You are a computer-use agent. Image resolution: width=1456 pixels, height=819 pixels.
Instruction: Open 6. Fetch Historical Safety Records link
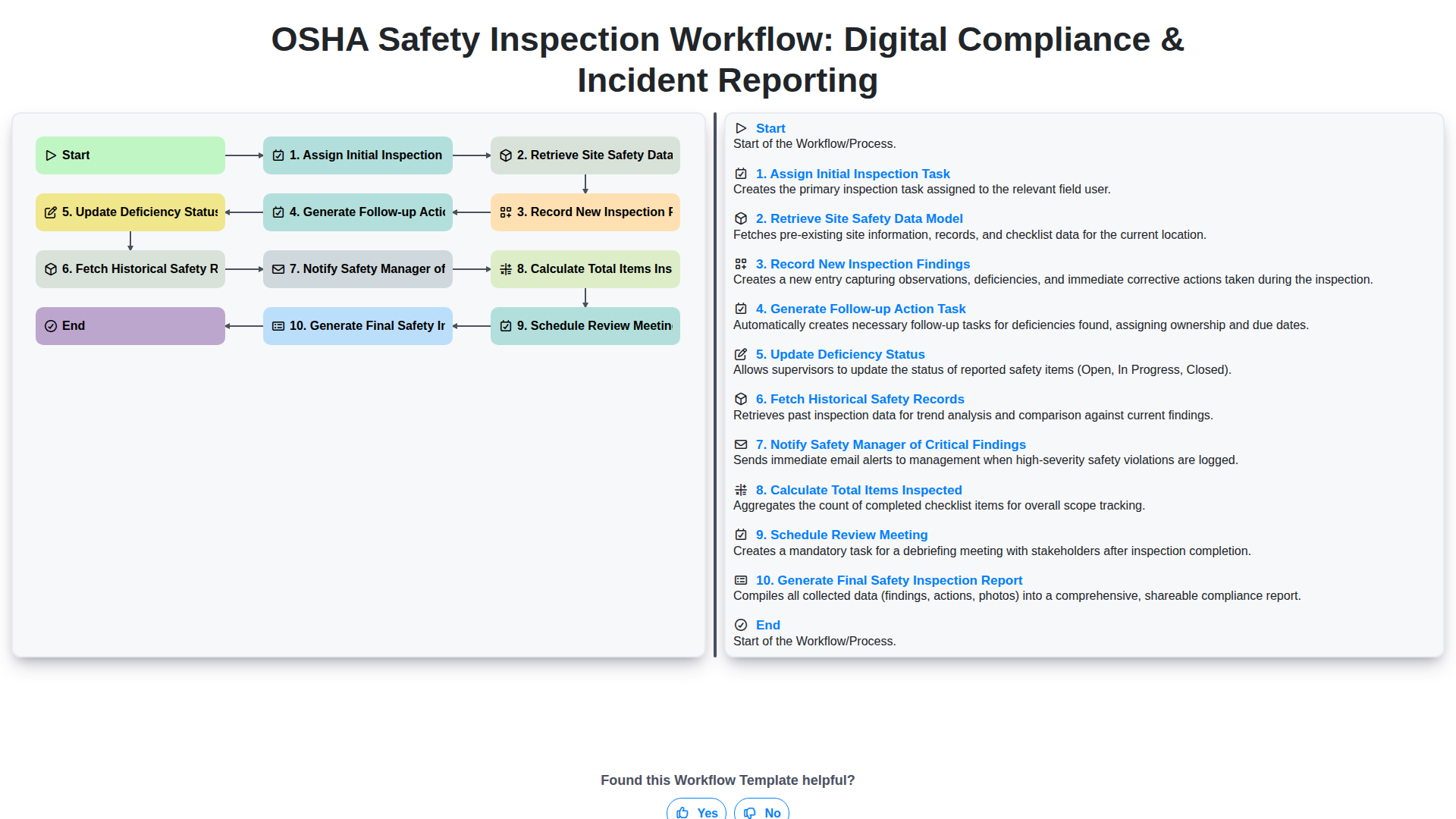[x=860, y=399]
